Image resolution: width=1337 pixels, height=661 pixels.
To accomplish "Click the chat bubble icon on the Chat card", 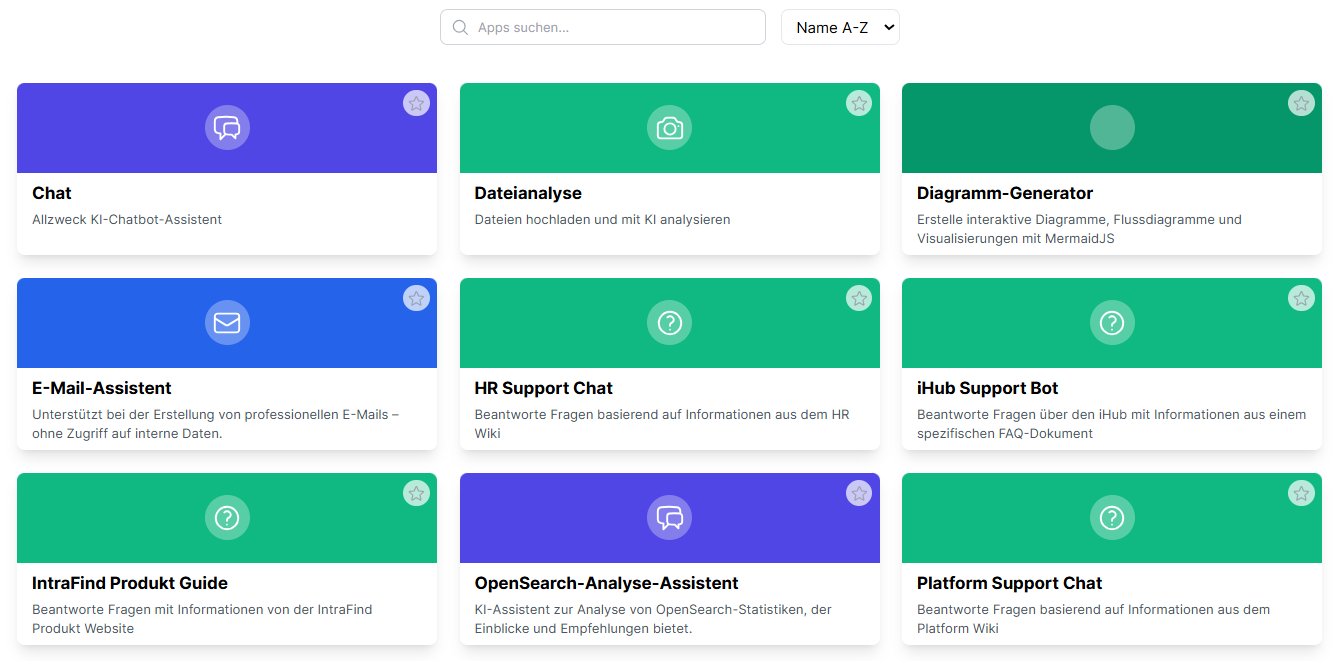I will [227, 127].
